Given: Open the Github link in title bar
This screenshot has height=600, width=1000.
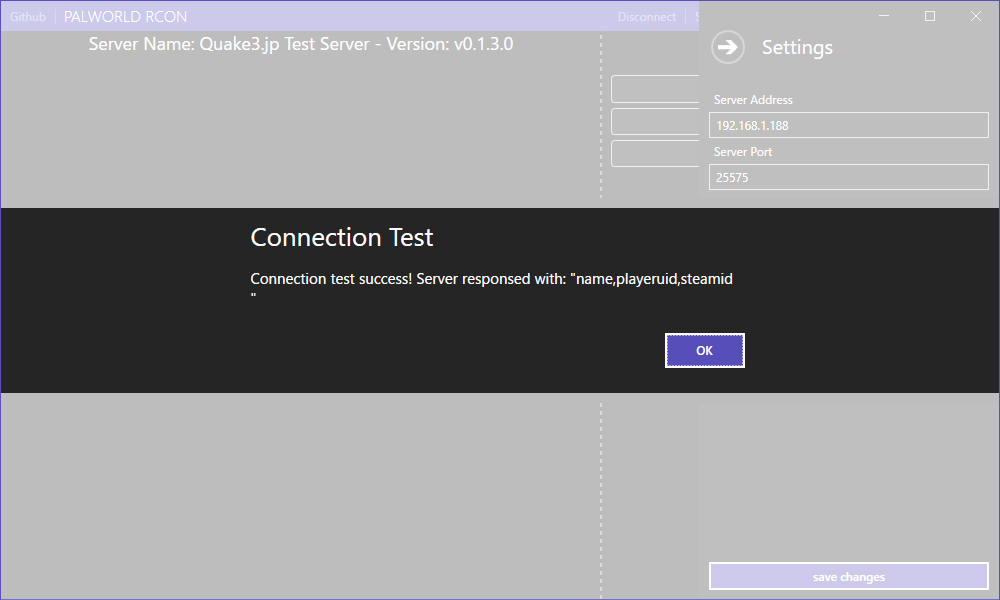Looking at the screenshot, I should [28, 17].
